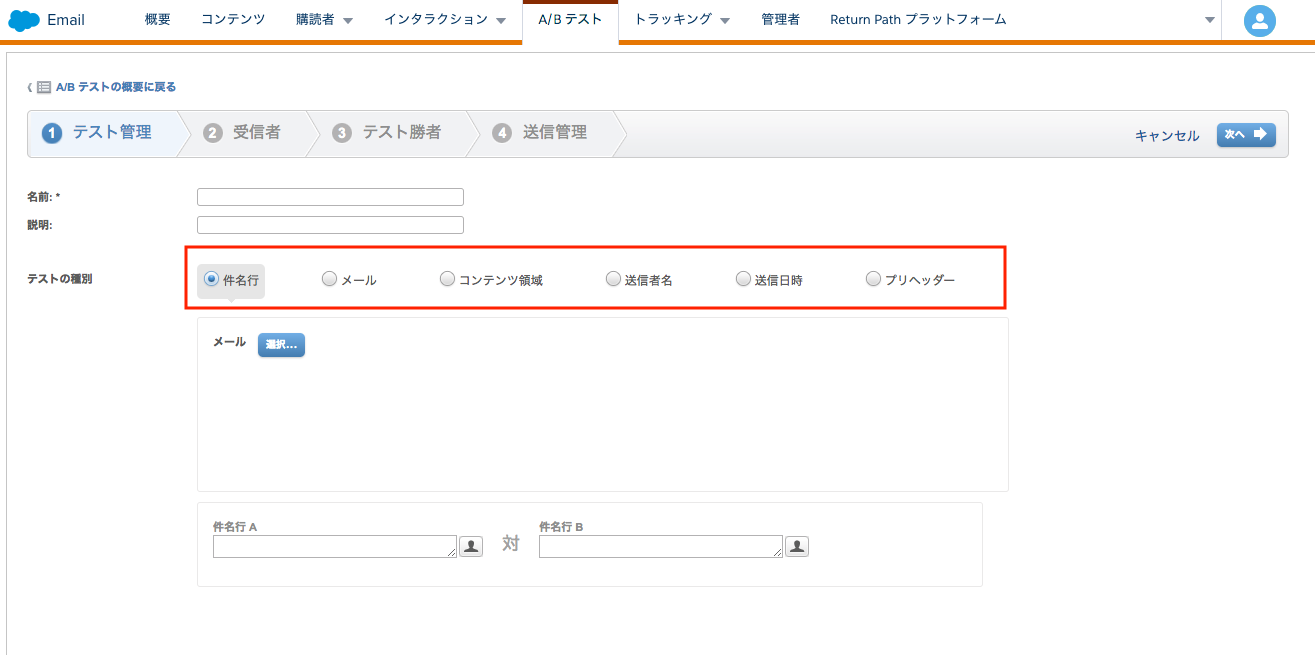Open the 概要 tab
1315x655 pixels.
(158, 20)
